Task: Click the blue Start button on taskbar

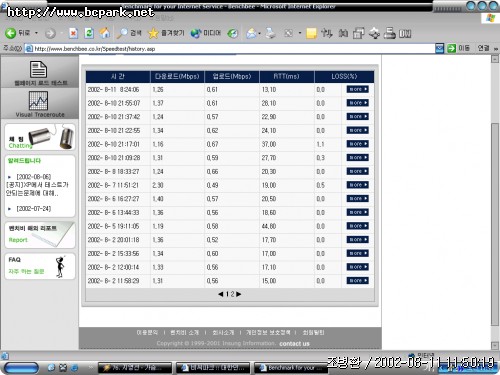Action: click(21, 368)
